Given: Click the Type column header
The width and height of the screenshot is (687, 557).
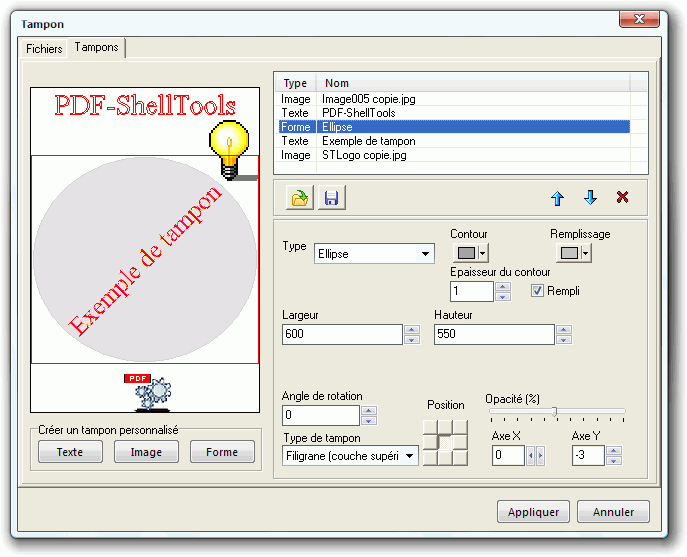Looking at the screenshot, I should (x=295, y=83).
